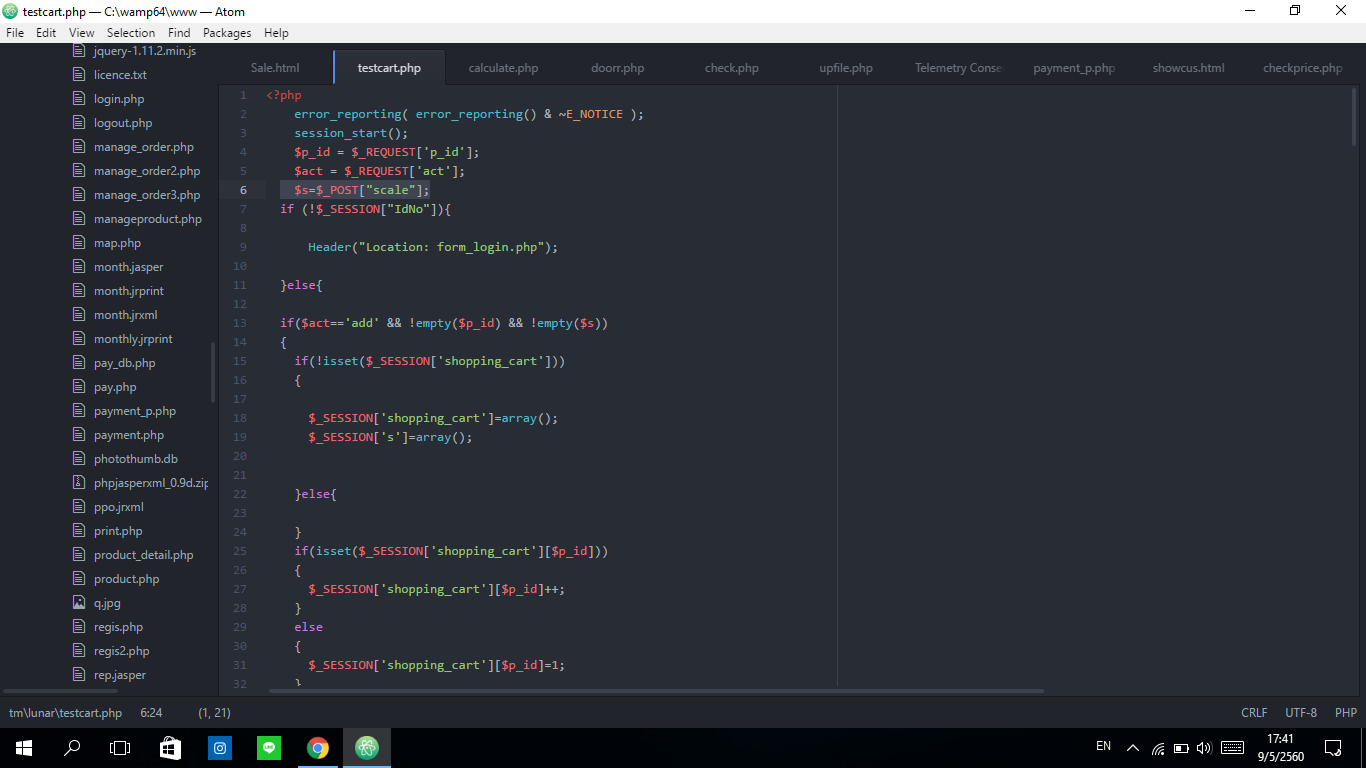Click the network Wi-Fi tray icon
Screen dimensions: 1366x768
click(1158, 747)
